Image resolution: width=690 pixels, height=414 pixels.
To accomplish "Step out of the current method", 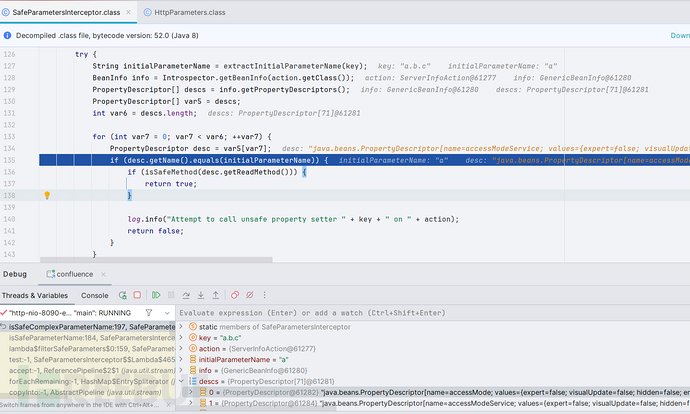I will point(216,295).
